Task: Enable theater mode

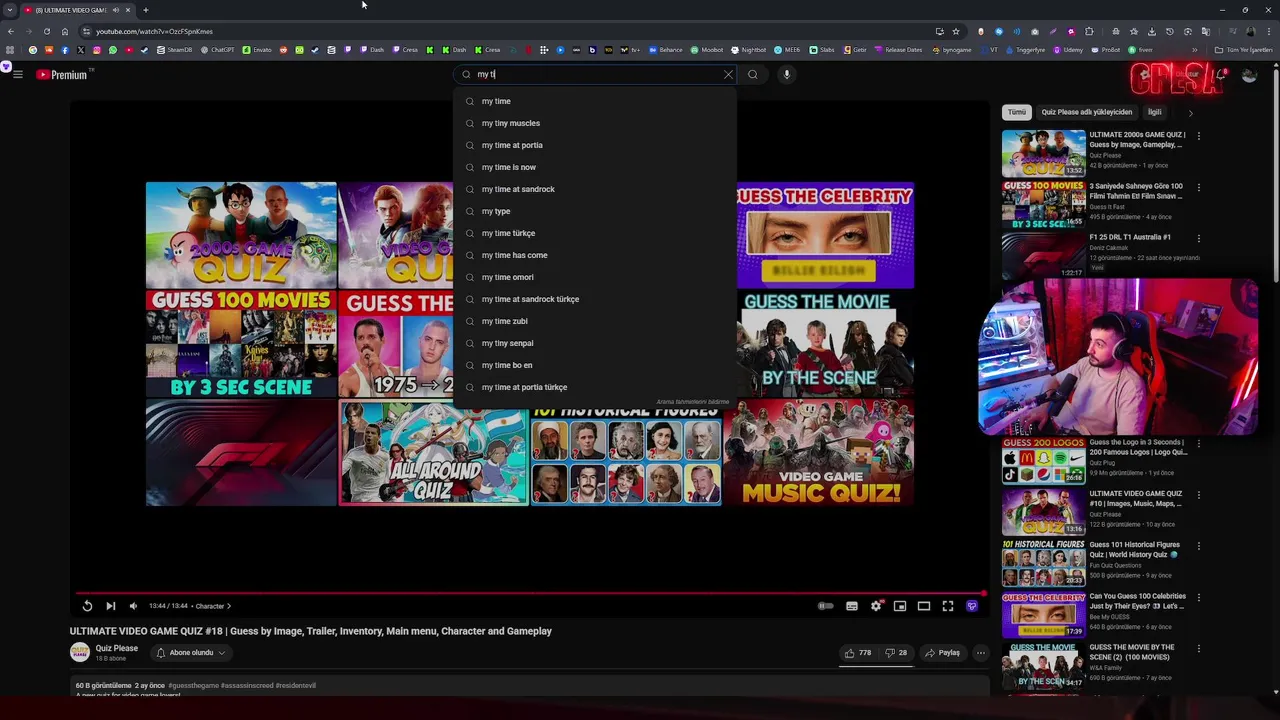Action: click(924, 606)
